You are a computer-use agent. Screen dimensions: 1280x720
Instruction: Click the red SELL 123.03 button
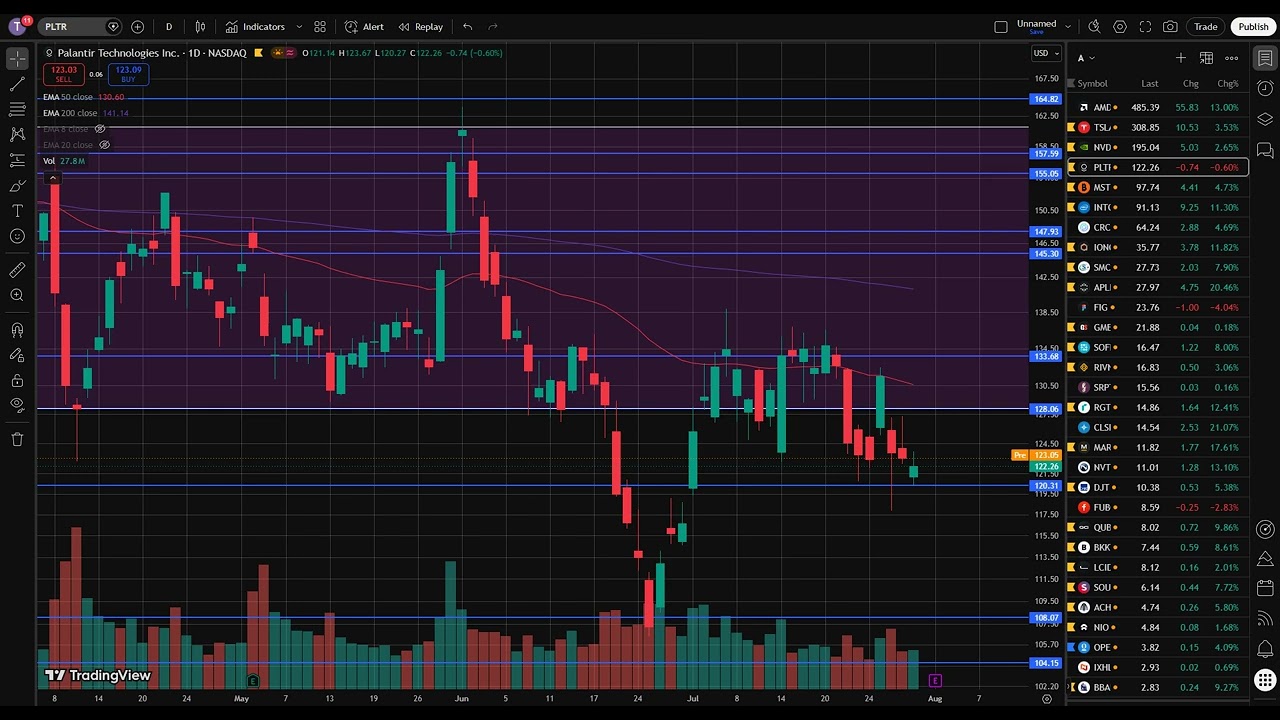pyautogui.click(x=64, y=74)
